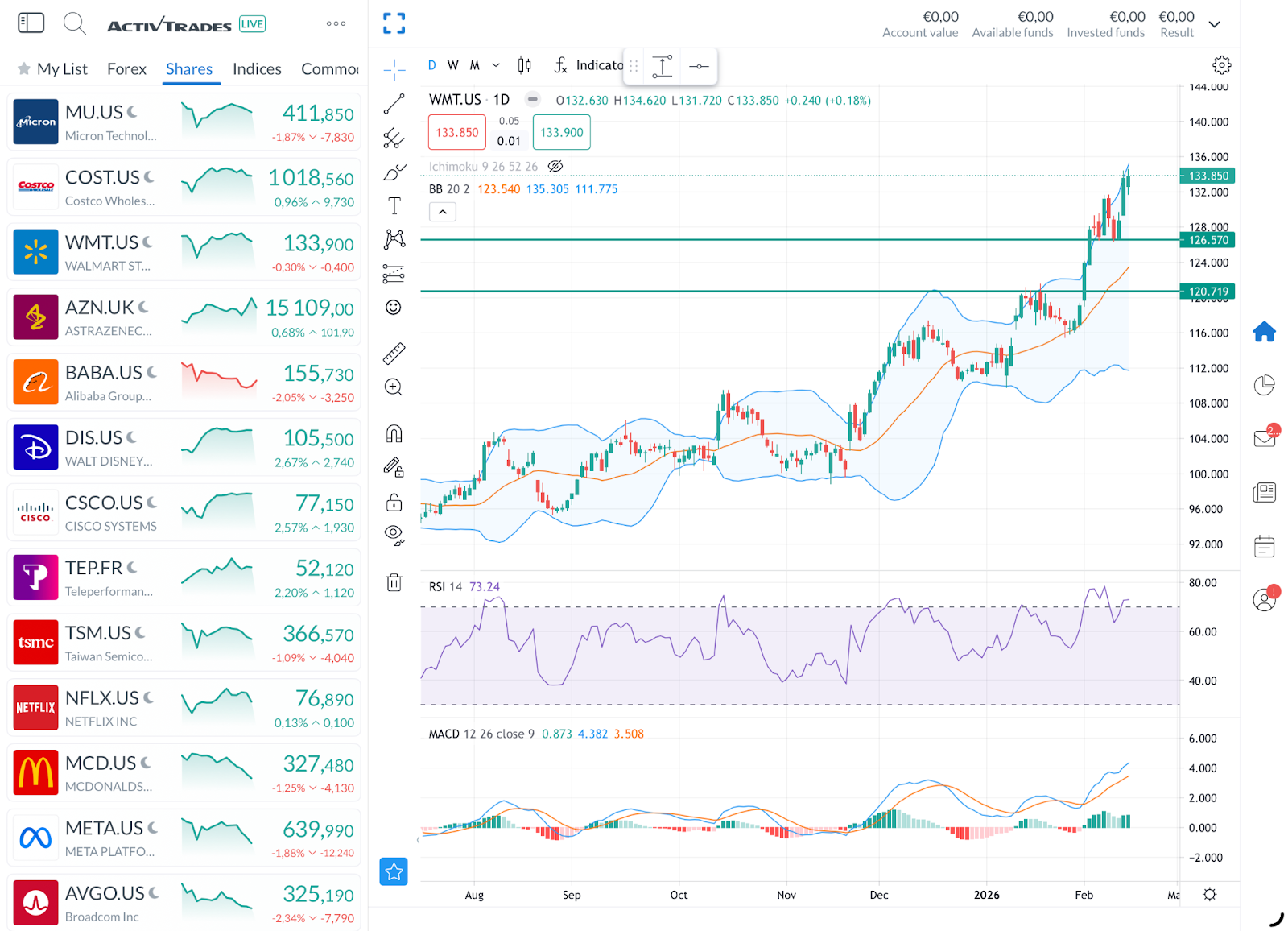This screenshot has width=1288, height=931.
Task: Switch to Indices tab
Action: coord(257,69)
